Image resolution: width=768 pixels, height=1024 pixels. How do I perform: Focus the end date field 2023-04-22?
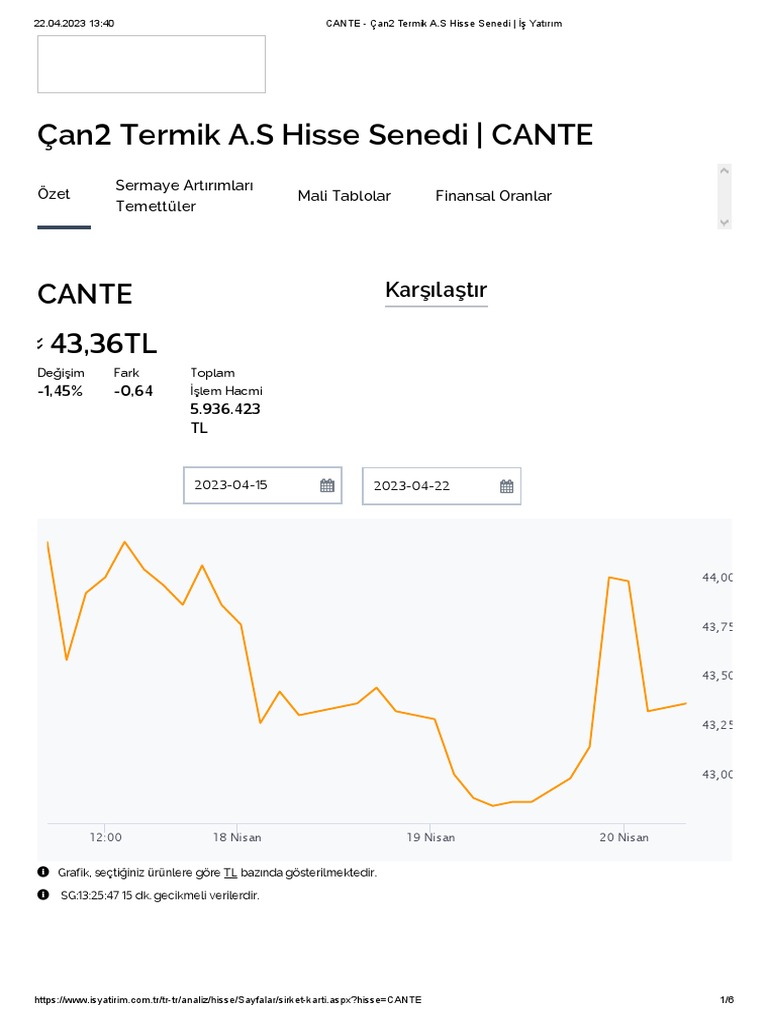(430, 486)
